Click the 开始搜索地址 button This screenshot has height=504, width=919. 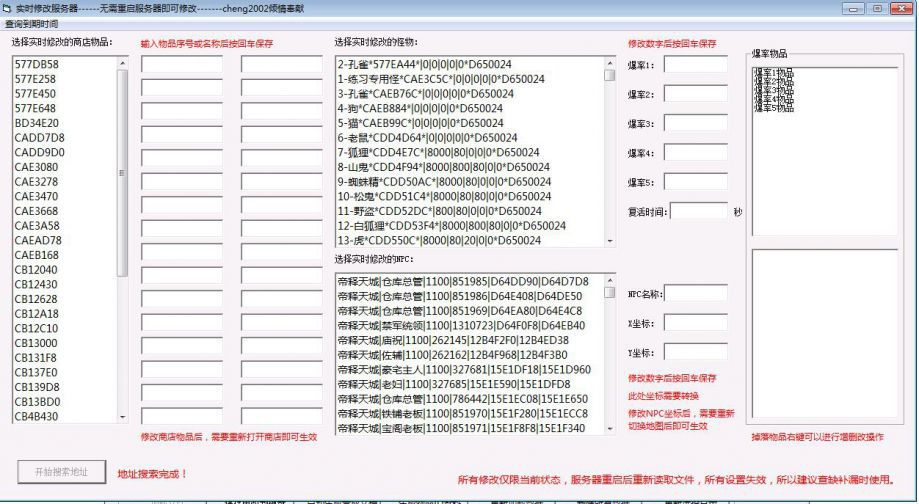point(61,472)
